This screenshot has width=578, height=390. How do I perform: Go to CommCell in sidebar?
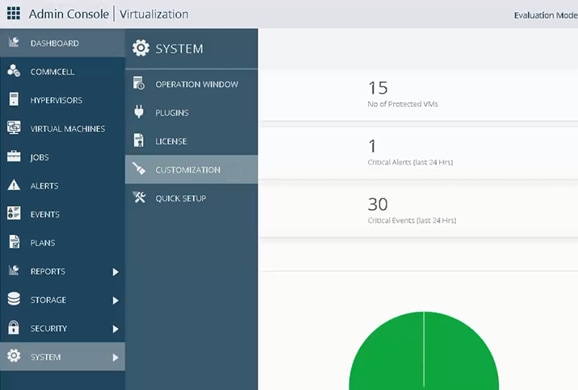[62, 72]
